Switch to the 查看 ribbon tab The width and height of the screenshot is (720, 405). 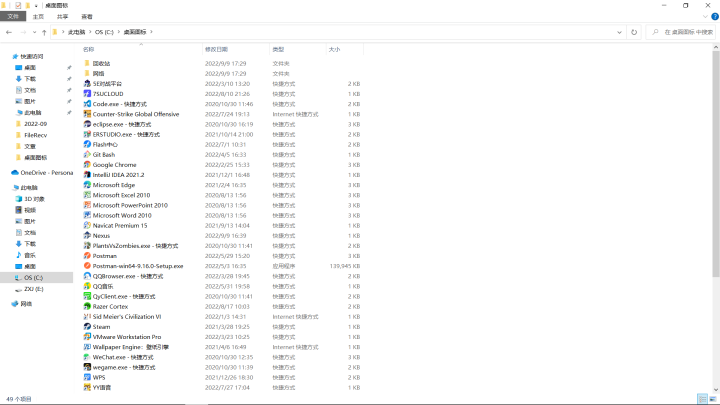pos(87,17)
